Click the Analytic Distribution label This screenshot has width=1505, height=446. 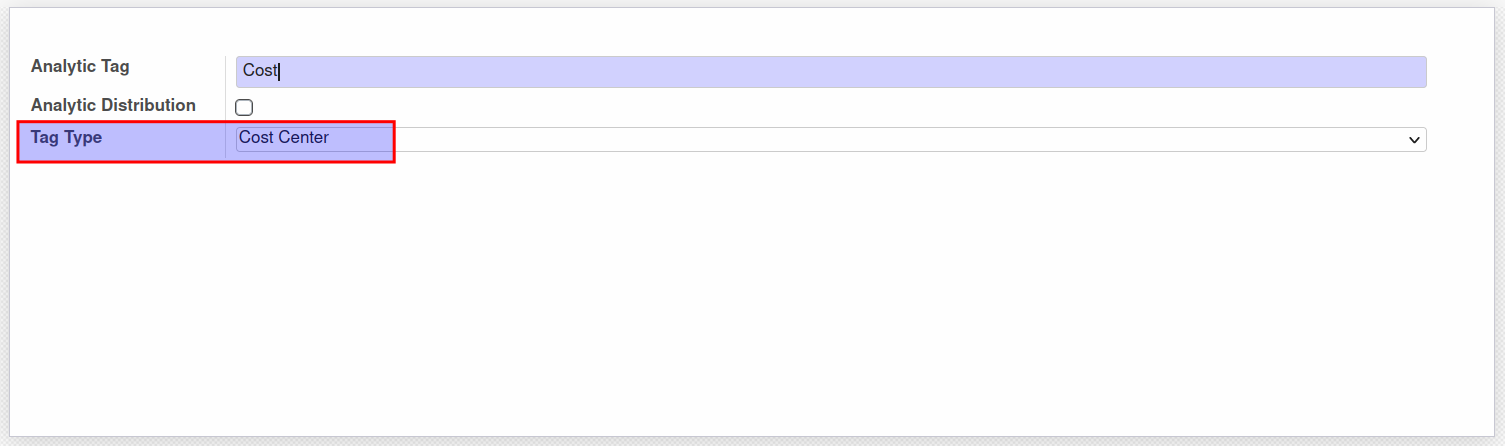(113, 105)
